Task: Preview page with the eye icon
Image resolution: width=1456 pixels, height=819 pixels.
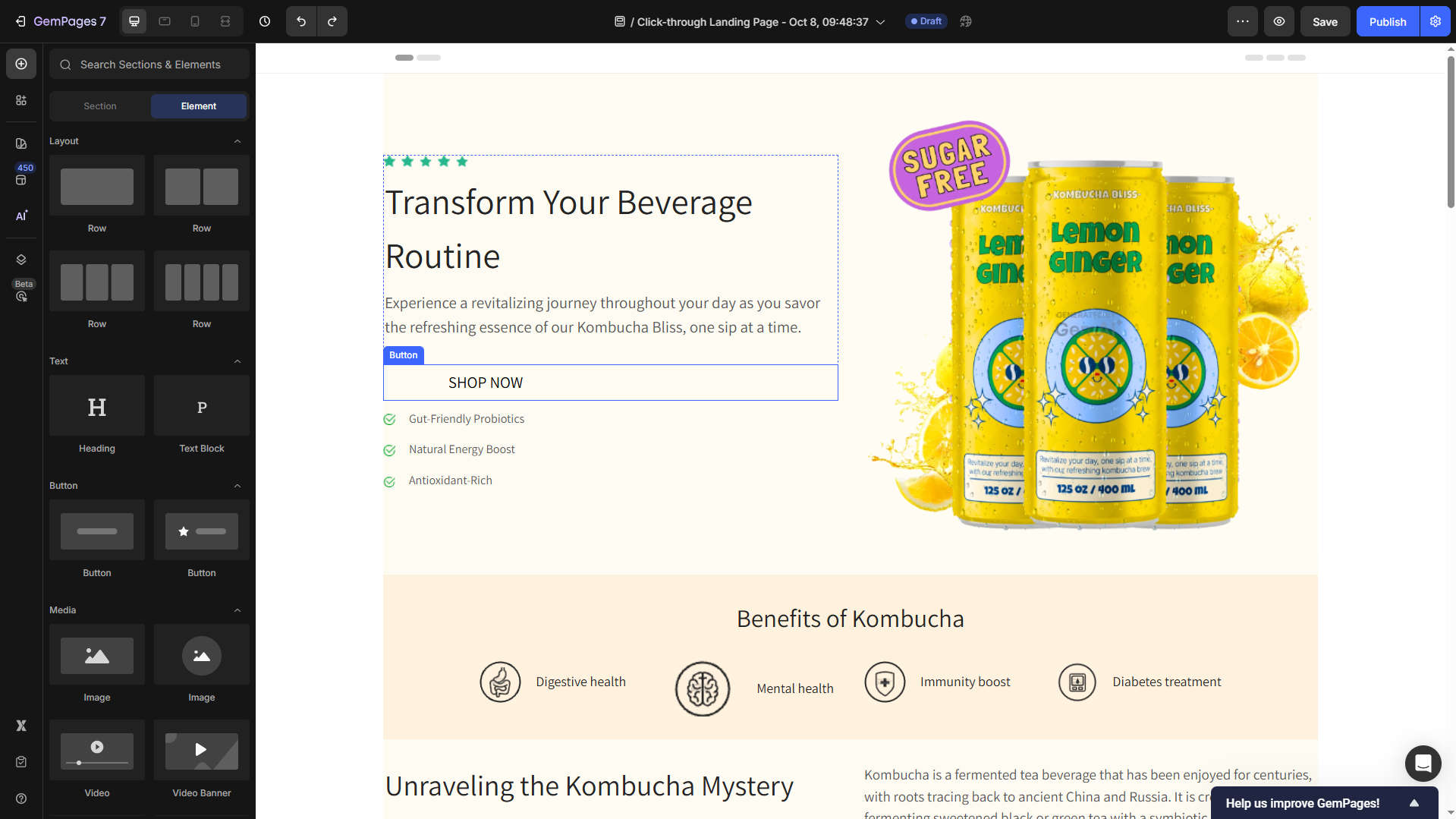Action: (1279, 21)
